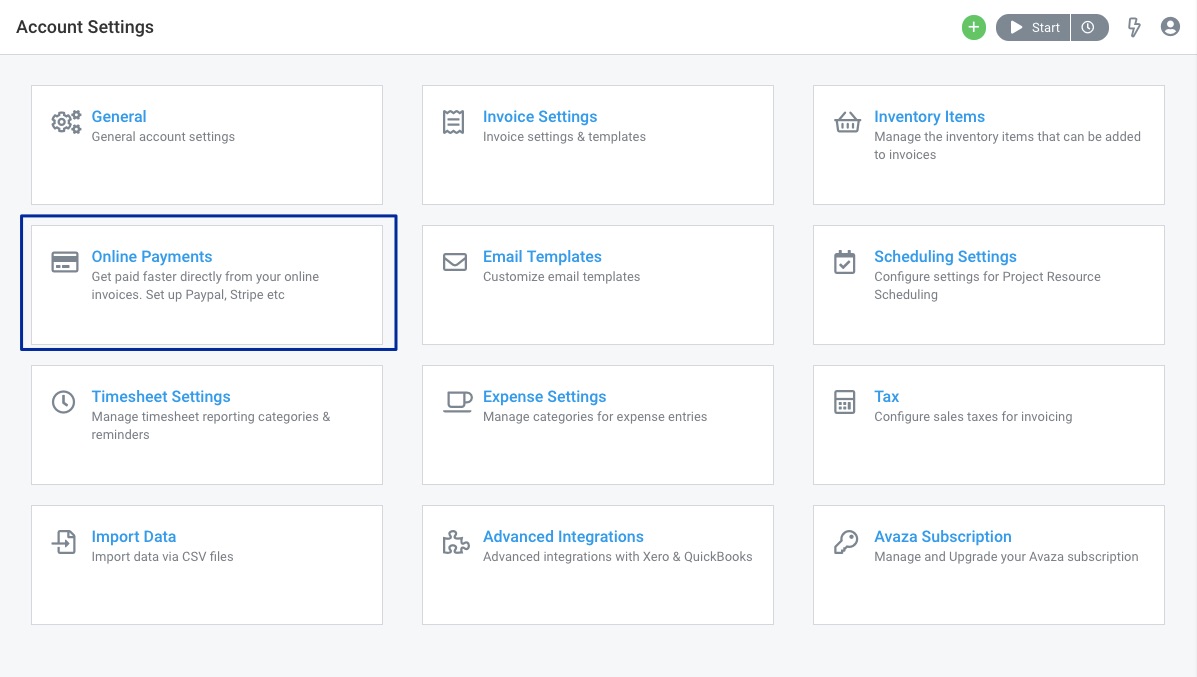Click the 'General account settings' description text

[163, 137]
